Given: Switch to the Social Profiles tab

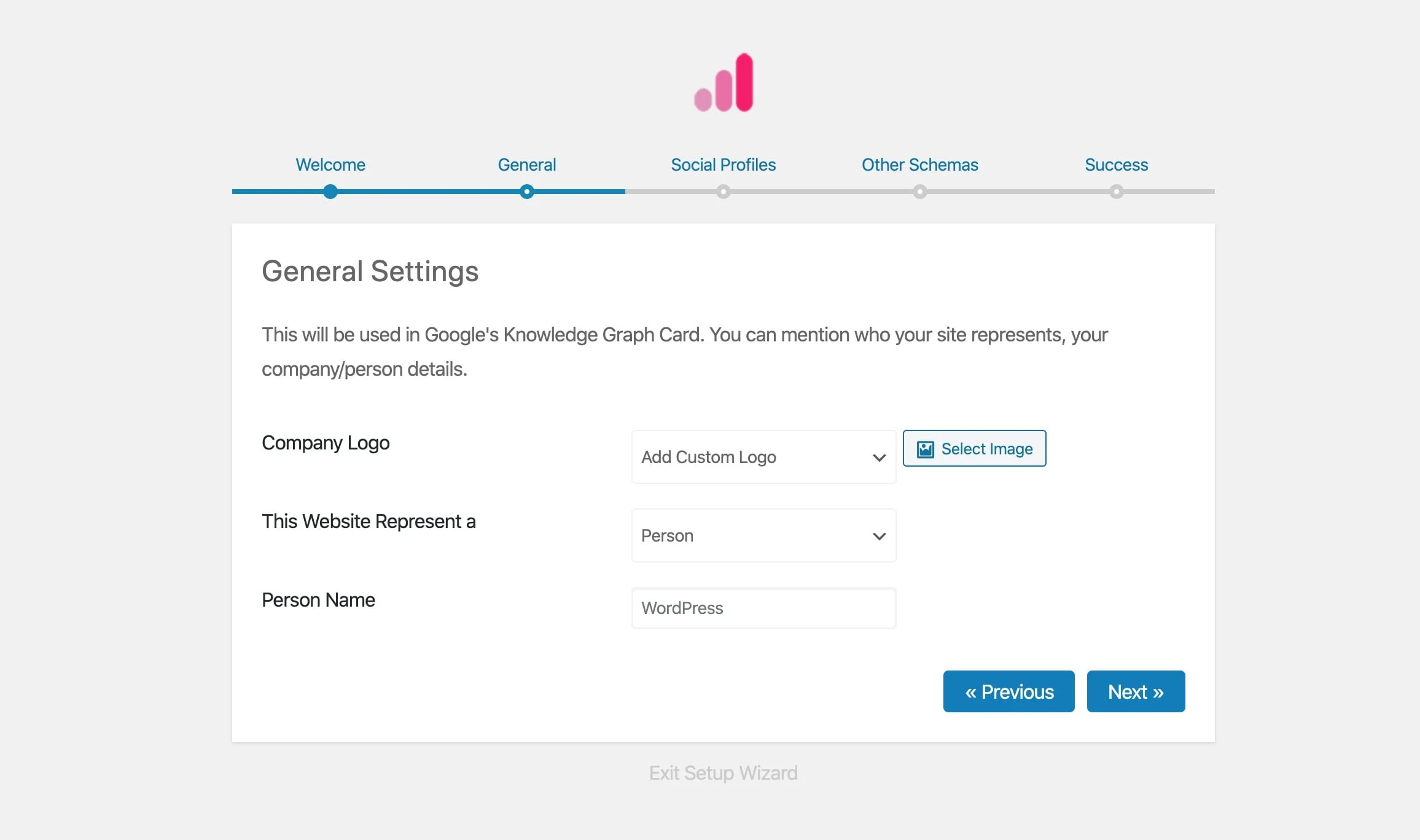Looking at the screenshot, I should 723,165.
